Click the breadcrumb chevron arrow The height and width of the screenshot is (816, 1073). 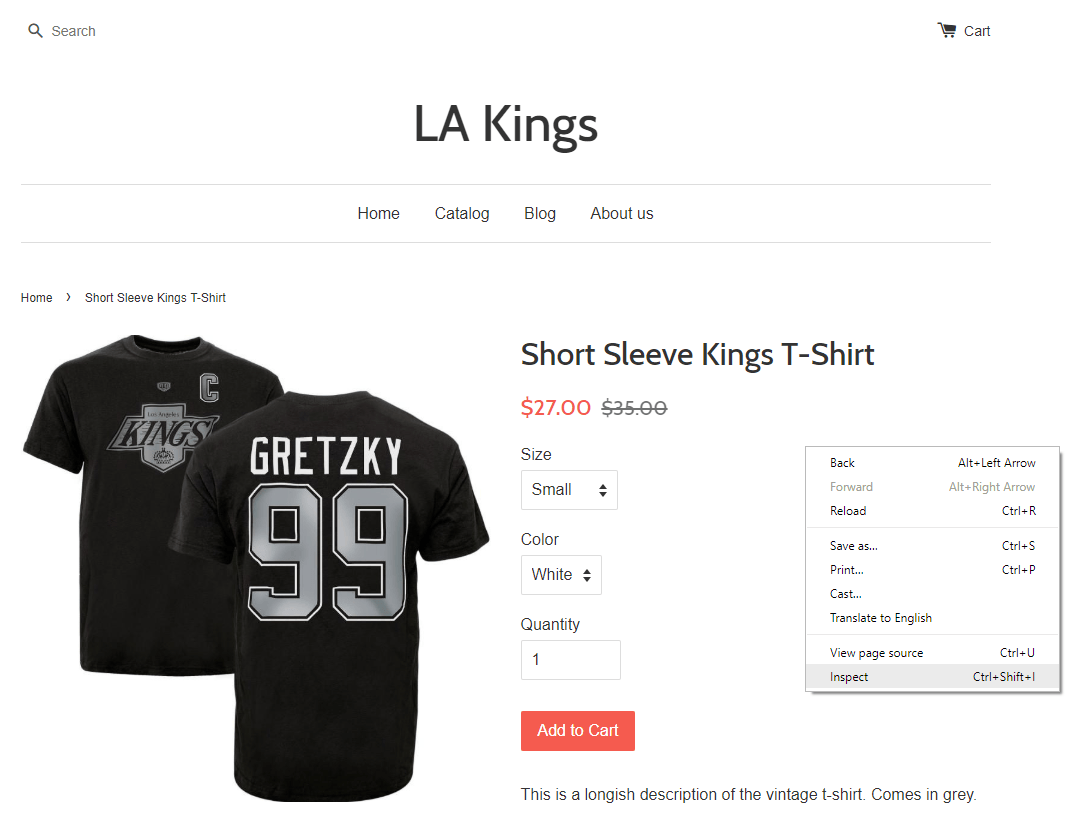67,297
